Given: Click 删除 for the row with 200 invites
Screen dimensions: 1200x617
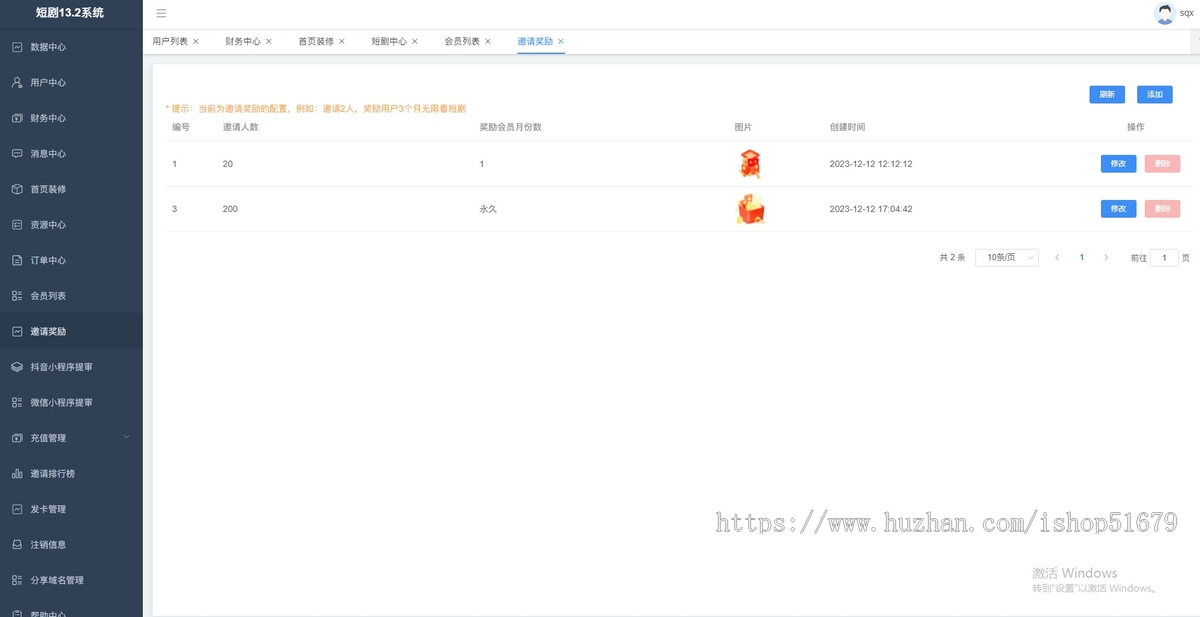Looking at the screenshot, I should click(1162, 209).
